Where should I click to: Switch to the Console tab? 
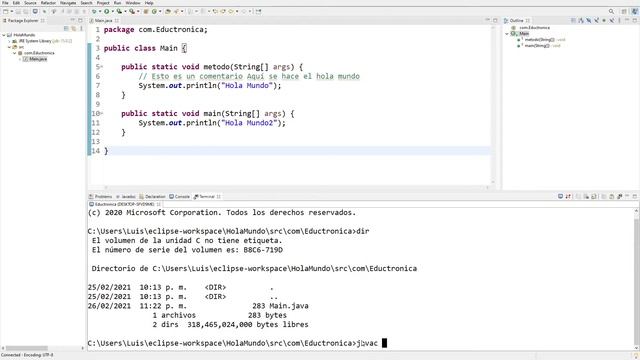click(x=180, y=197)
